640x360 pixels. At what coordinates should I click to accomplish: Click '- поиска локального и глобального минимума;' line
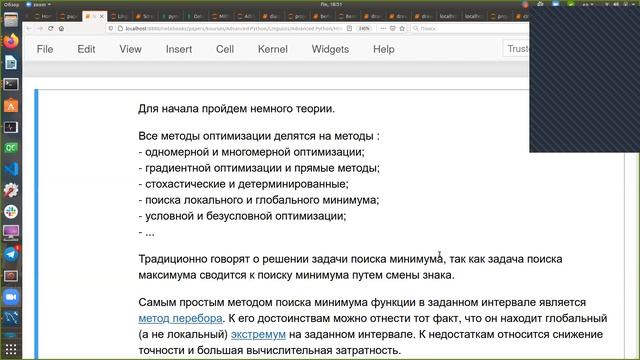259,200
